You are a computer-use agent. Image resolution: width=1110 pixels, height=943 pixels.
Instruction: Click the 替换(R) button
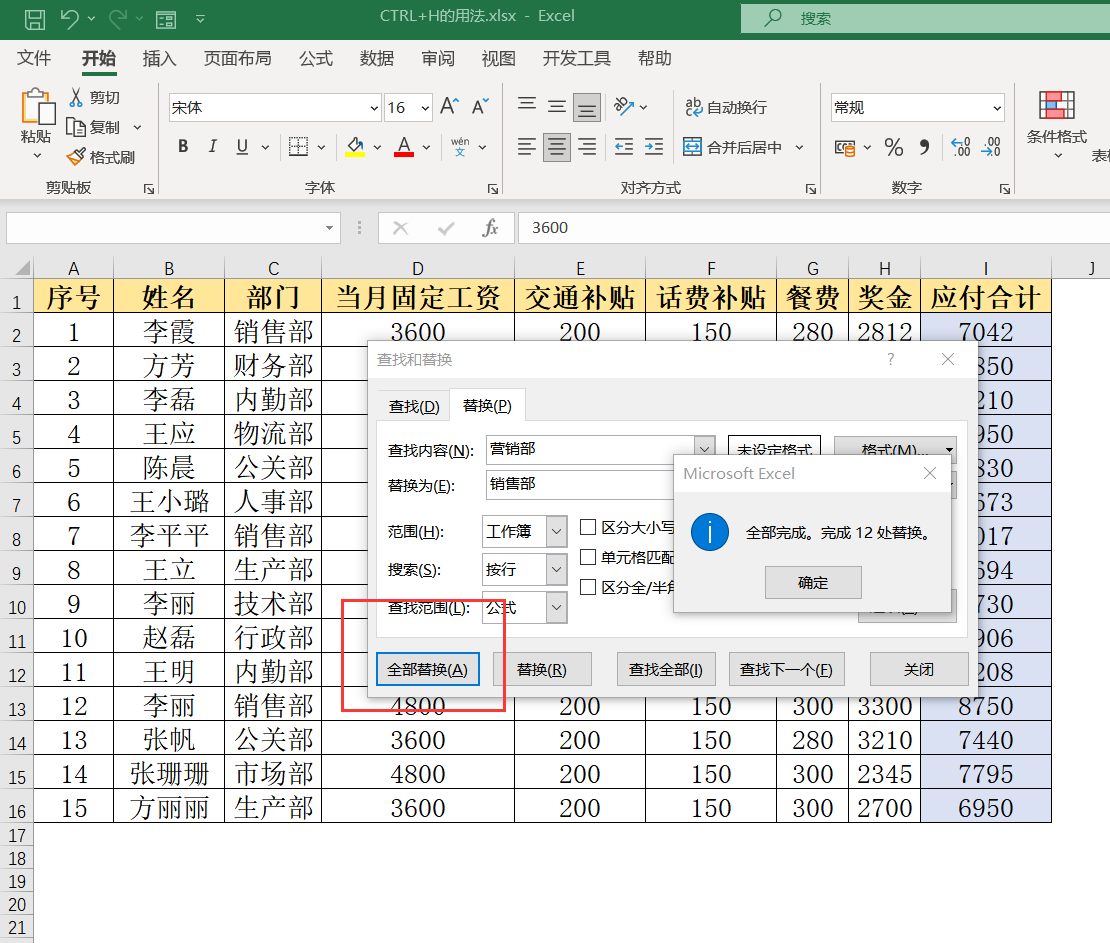pos(542,670)
